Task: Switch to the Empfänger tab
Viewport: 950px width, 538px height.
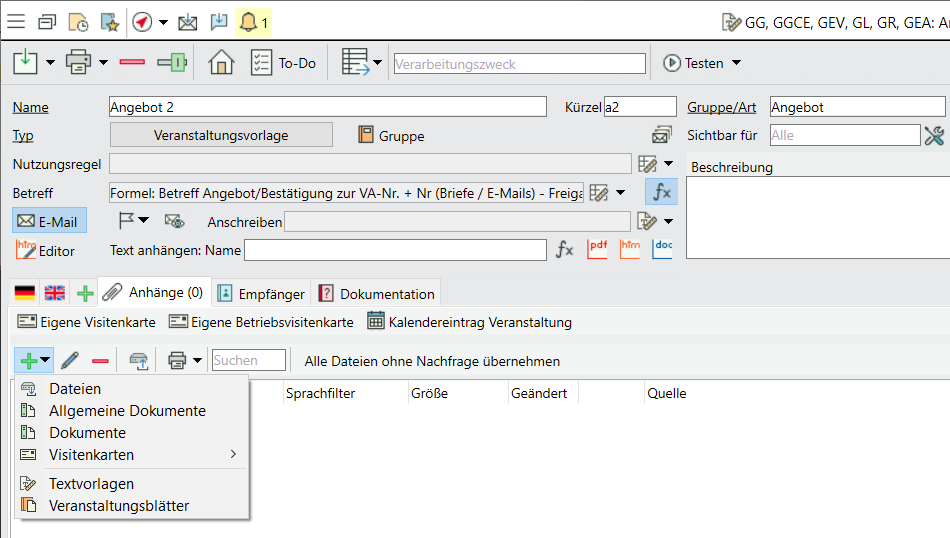Action: tap(261, 293)
